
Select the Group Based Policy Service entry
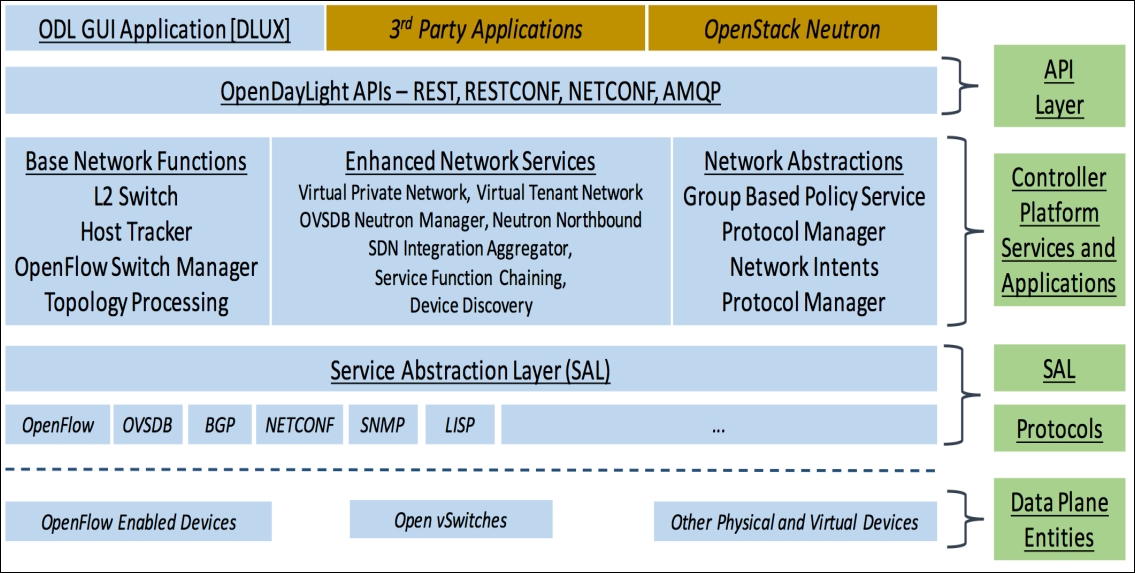tap(803, 196)
